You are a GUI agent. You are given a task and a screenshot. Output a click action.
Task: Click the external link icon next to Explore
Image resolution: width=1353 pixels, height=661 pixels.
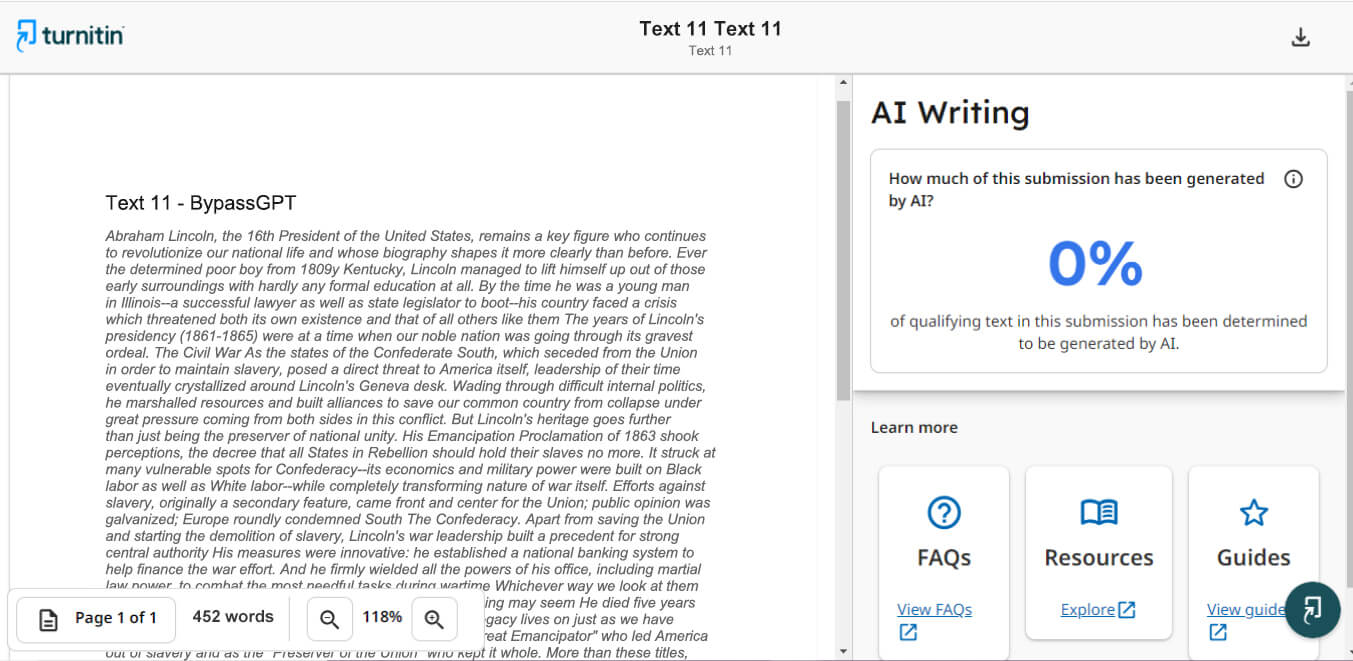pyautogui.click(x=1127, y=610)
